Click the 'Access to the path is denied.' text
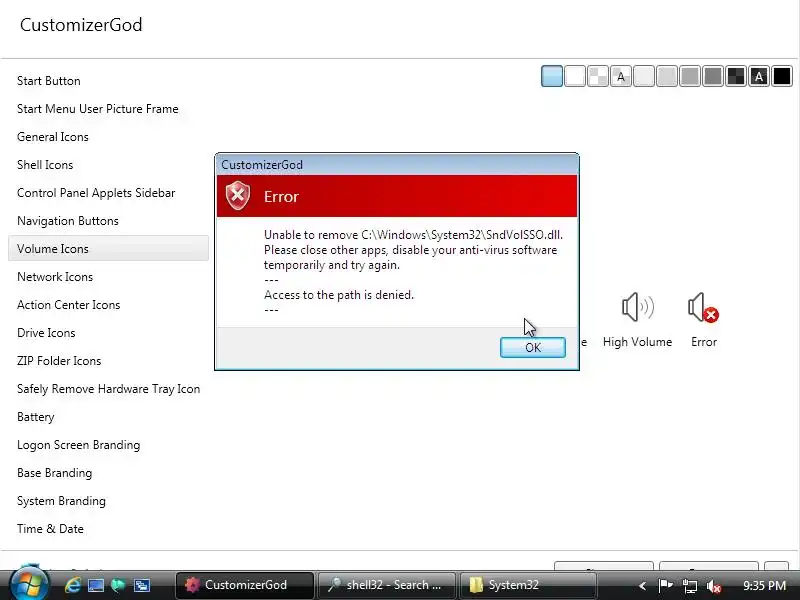The width and height of the screenshot is (800, 600). pyautogui.click(x=339, y=295)
